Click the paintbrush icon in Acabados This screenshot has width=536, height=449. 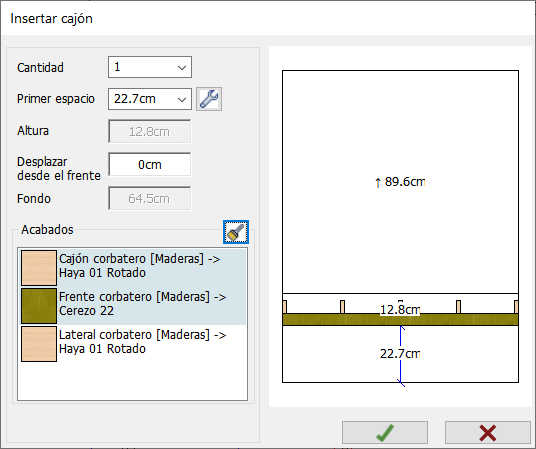[x=236, y=232]
